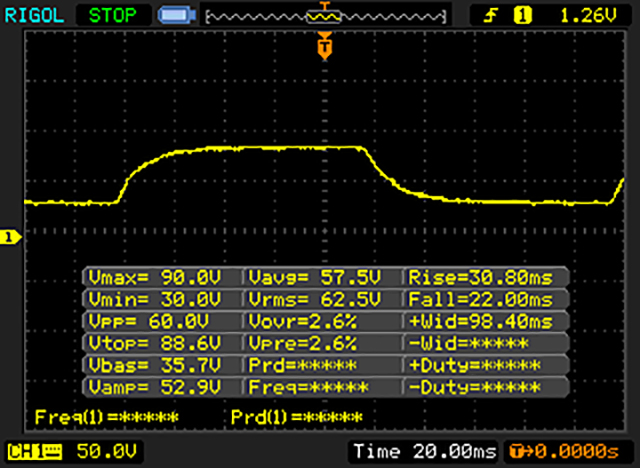Click the Freq=***** cell in the measurement table
This screenshot has height=468, width=640.
pos(308,387)
